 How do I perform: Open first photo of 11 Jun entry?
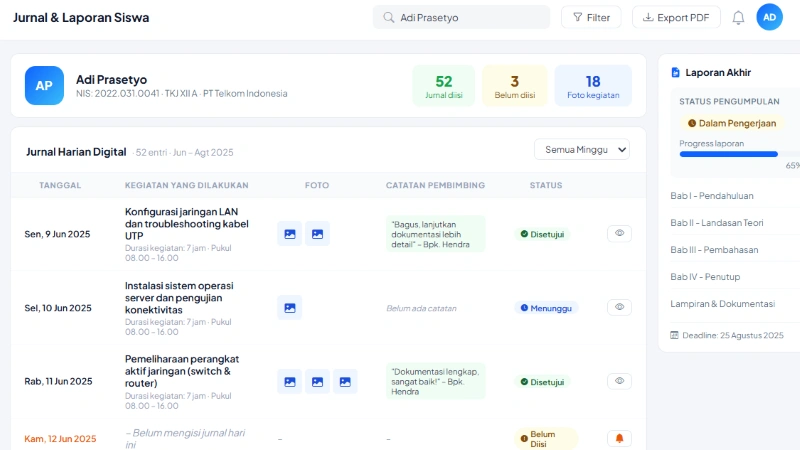[x=290, y=382]
